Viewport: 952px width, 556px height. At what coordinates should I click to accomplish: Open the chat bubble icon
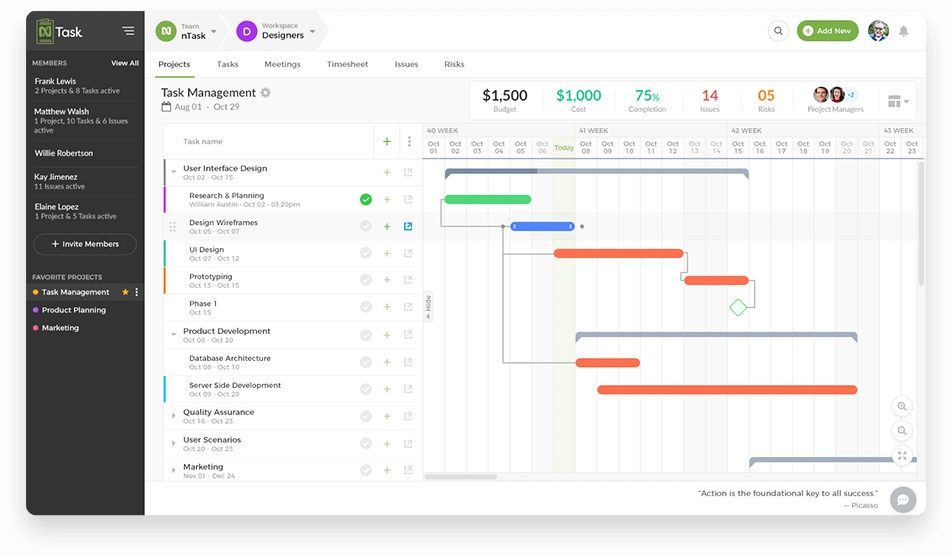coord(903,500)
